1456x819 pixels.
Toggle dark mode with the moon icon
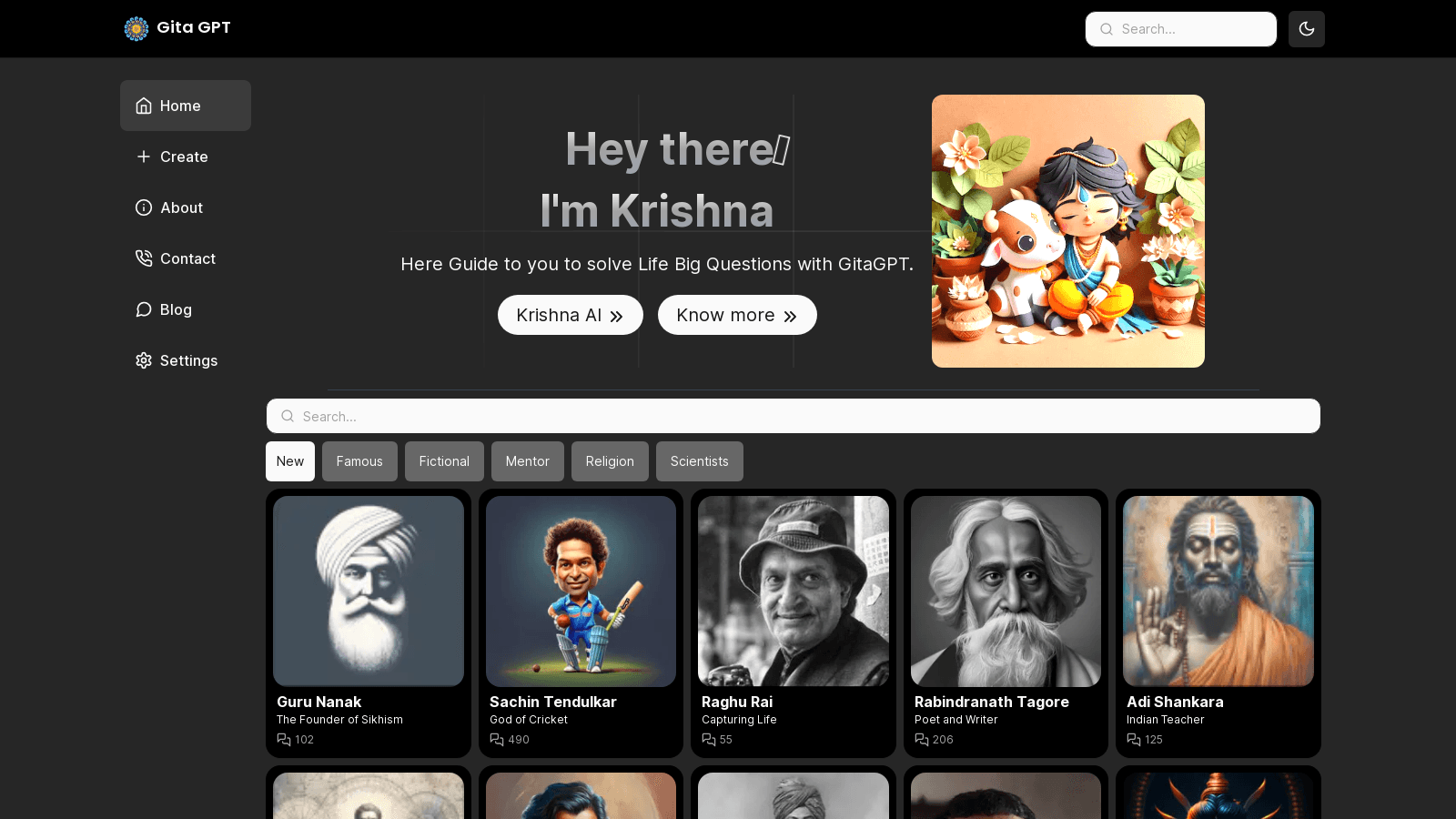pos(1306,29)
